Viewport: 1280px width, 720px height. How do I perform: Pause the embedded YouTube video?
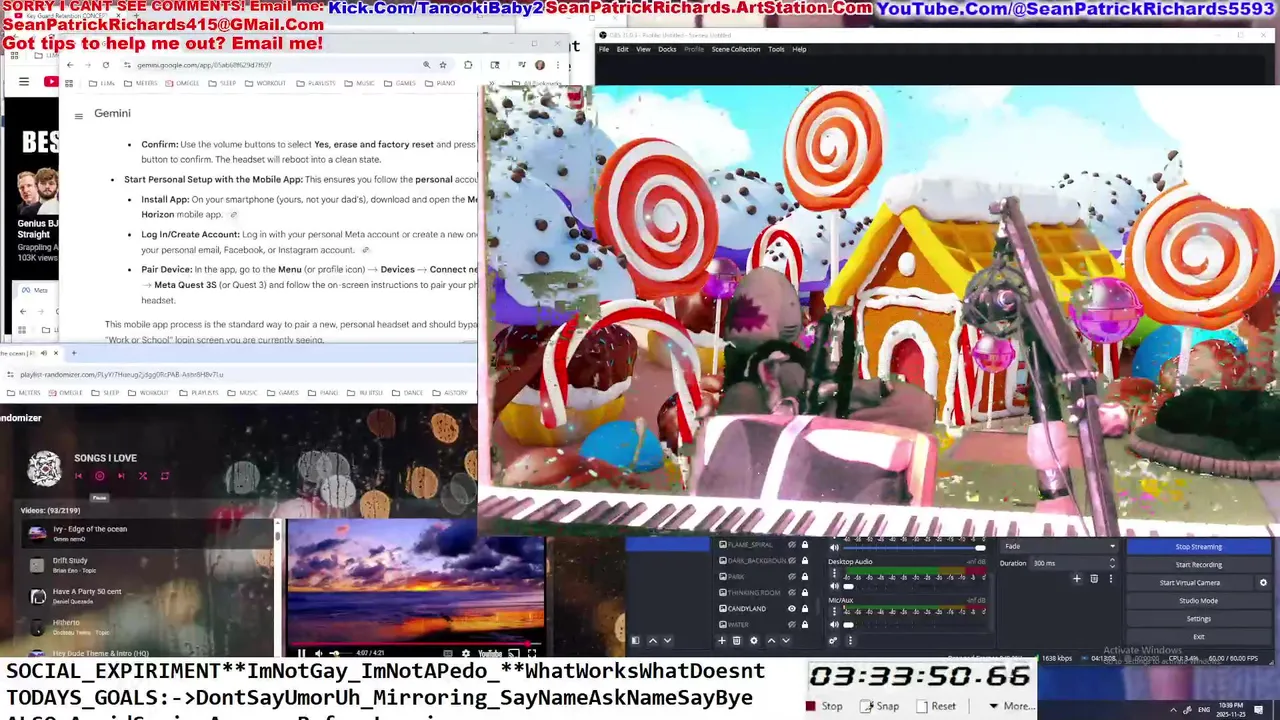click(301, 653)
